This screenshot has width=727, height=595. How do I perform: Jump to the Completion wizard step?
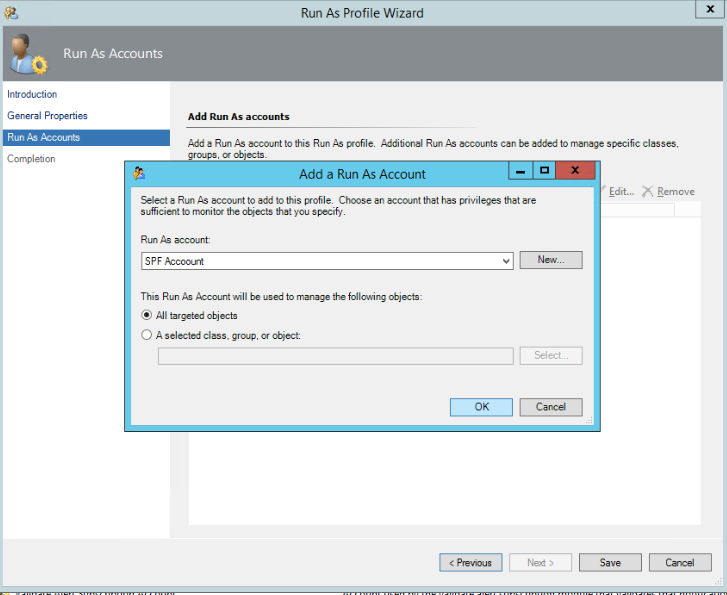[31, 159]
